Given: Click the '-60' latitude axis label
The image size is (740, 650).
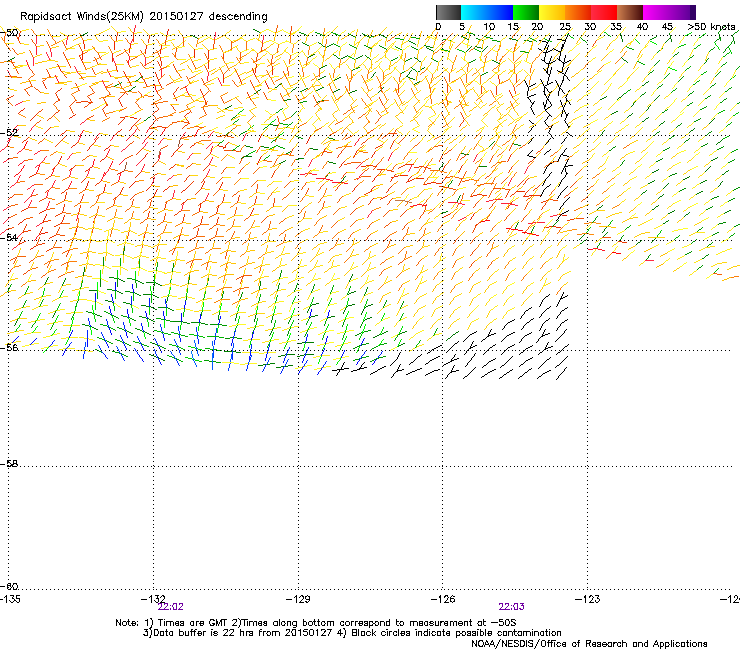Looking at the screenshot, I should tap(9, 586).
